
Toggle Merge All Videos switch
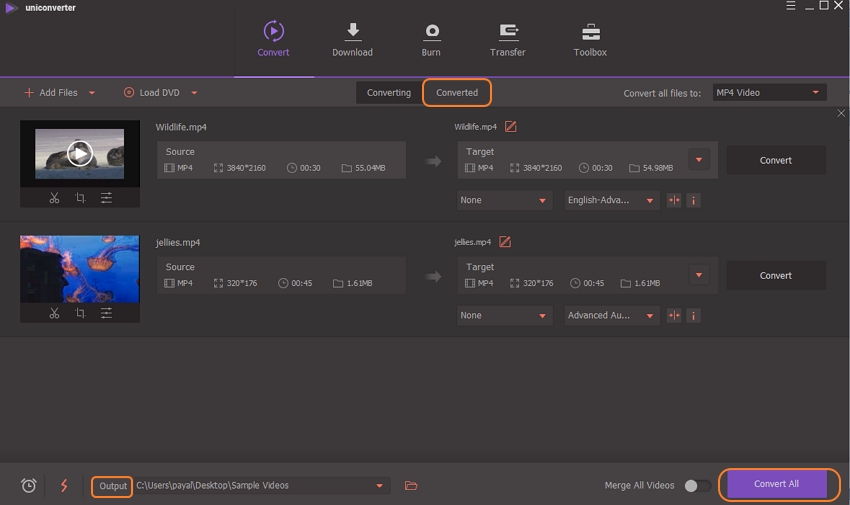tap(697, 486)
